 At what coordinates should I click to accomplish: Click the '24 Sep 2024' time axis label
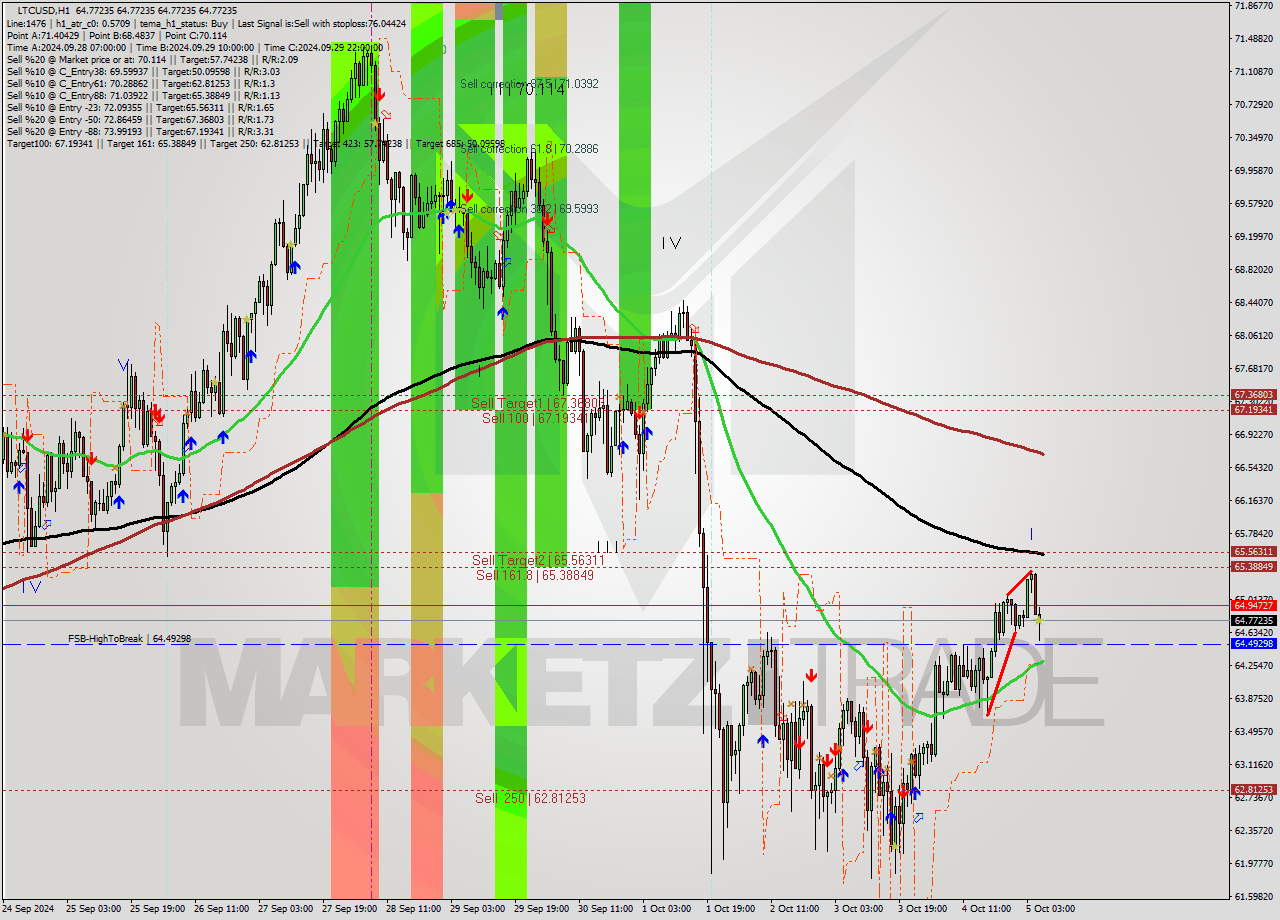(x=27, y=909)
